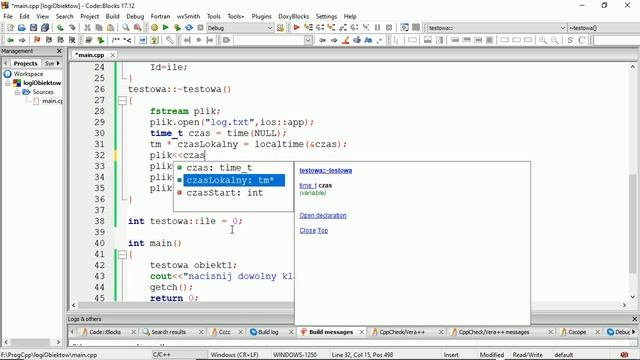Click the Open file toolbar icon

22,28
